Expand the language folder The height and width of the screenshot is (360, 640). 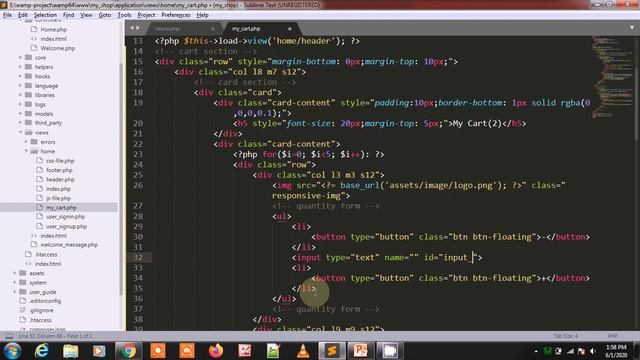point(20,86)
